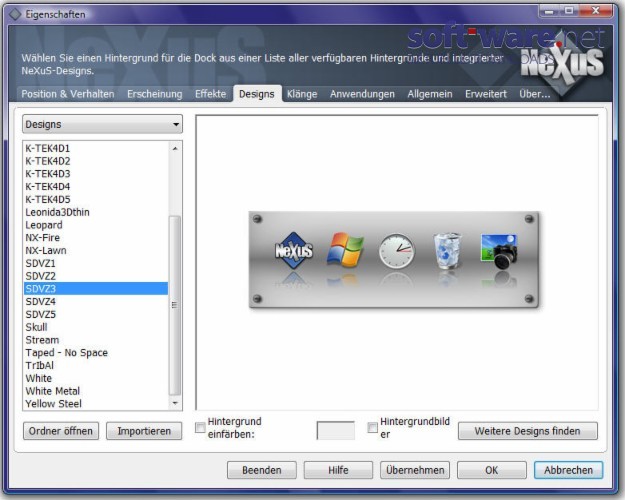Select K-TEK4D4 in the design list

point(96,187)
